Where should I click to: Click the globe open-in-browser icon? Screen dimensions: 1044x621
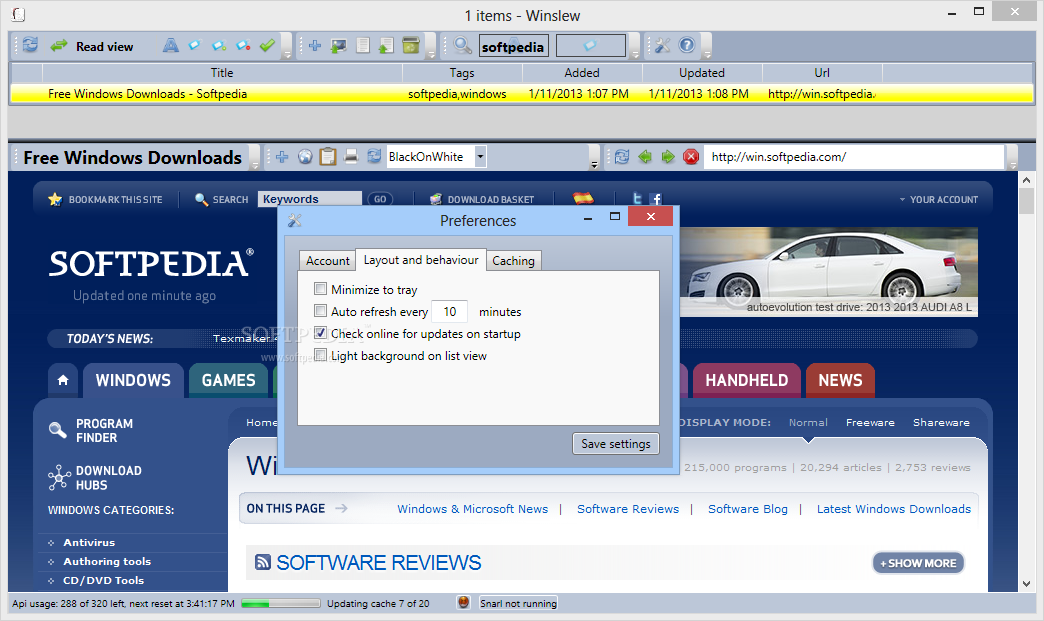[x=305, y=157]
